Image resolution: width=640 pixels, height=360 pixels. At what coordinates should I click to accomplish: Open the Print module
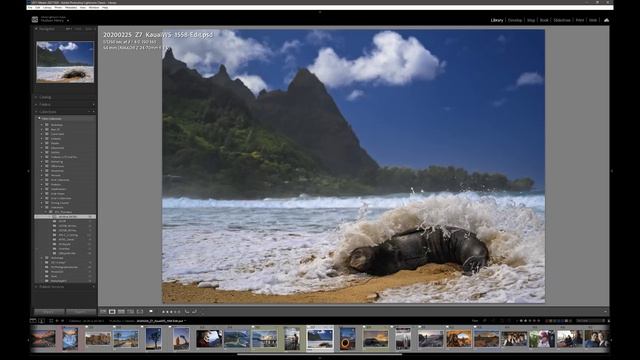(580, 20)
